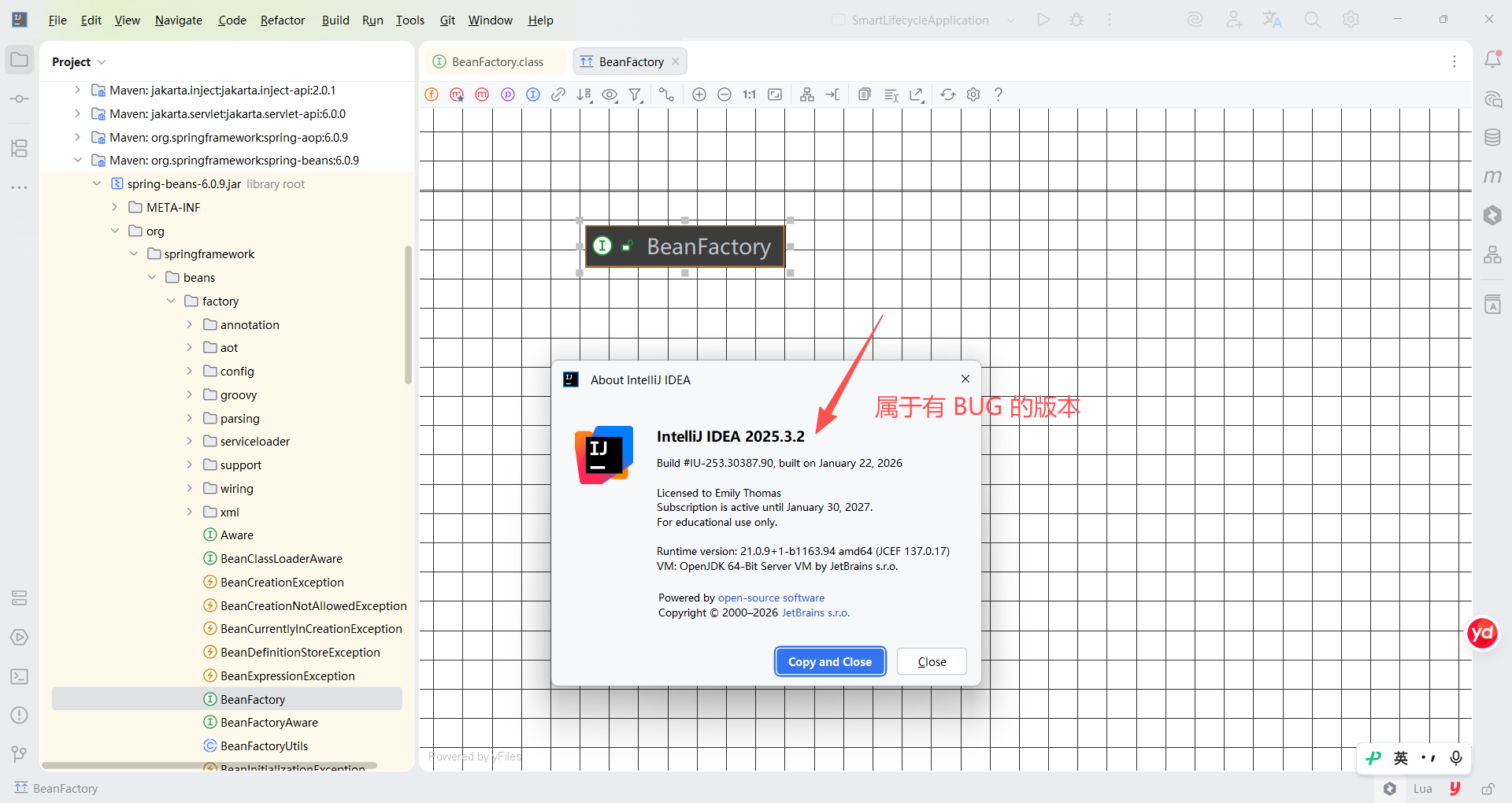
Task: Open the Refactor menu
Action: click(x=283, y=20)
